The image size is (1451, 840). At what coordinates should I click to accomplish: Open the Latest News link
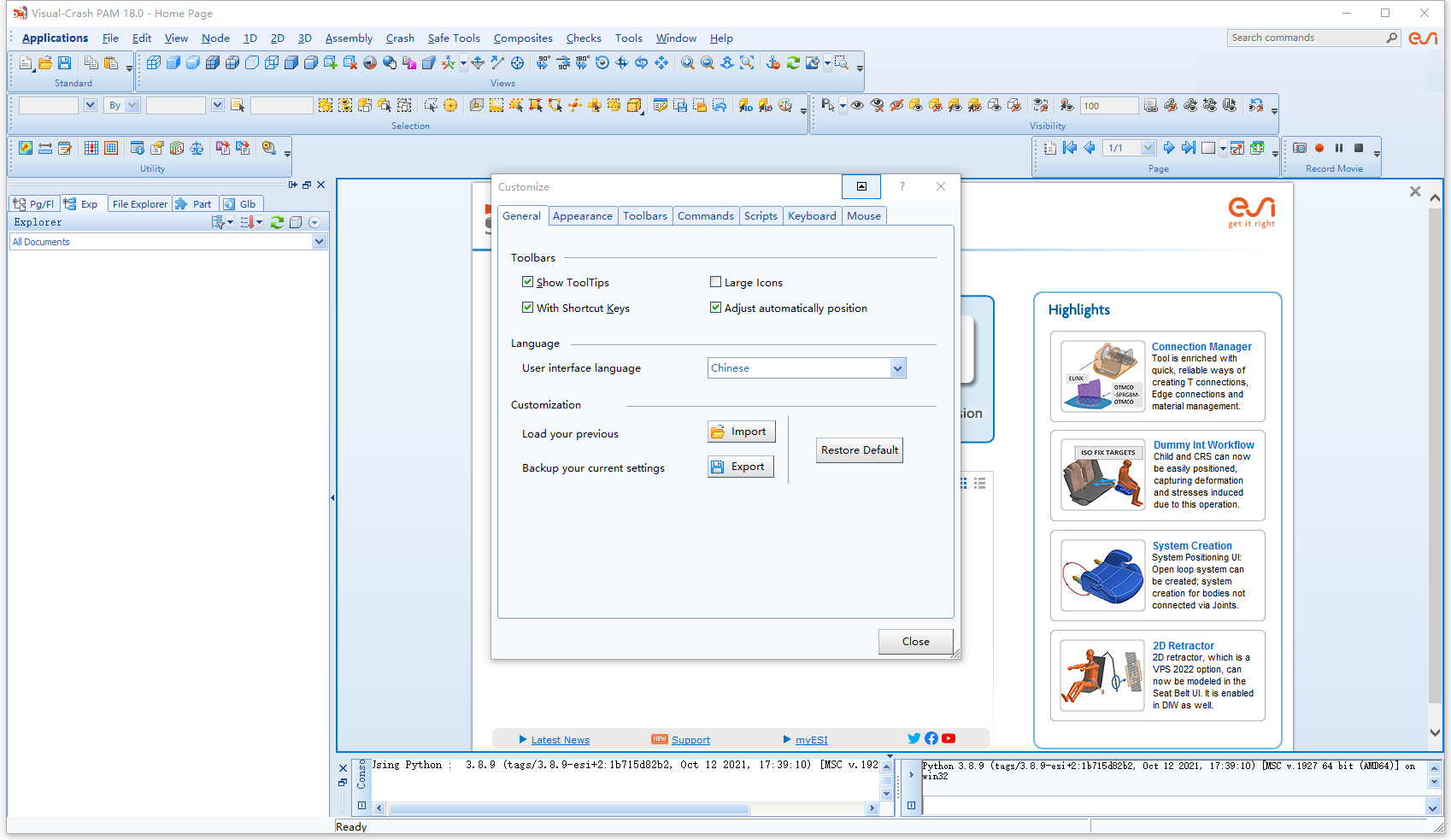[561, 740]
